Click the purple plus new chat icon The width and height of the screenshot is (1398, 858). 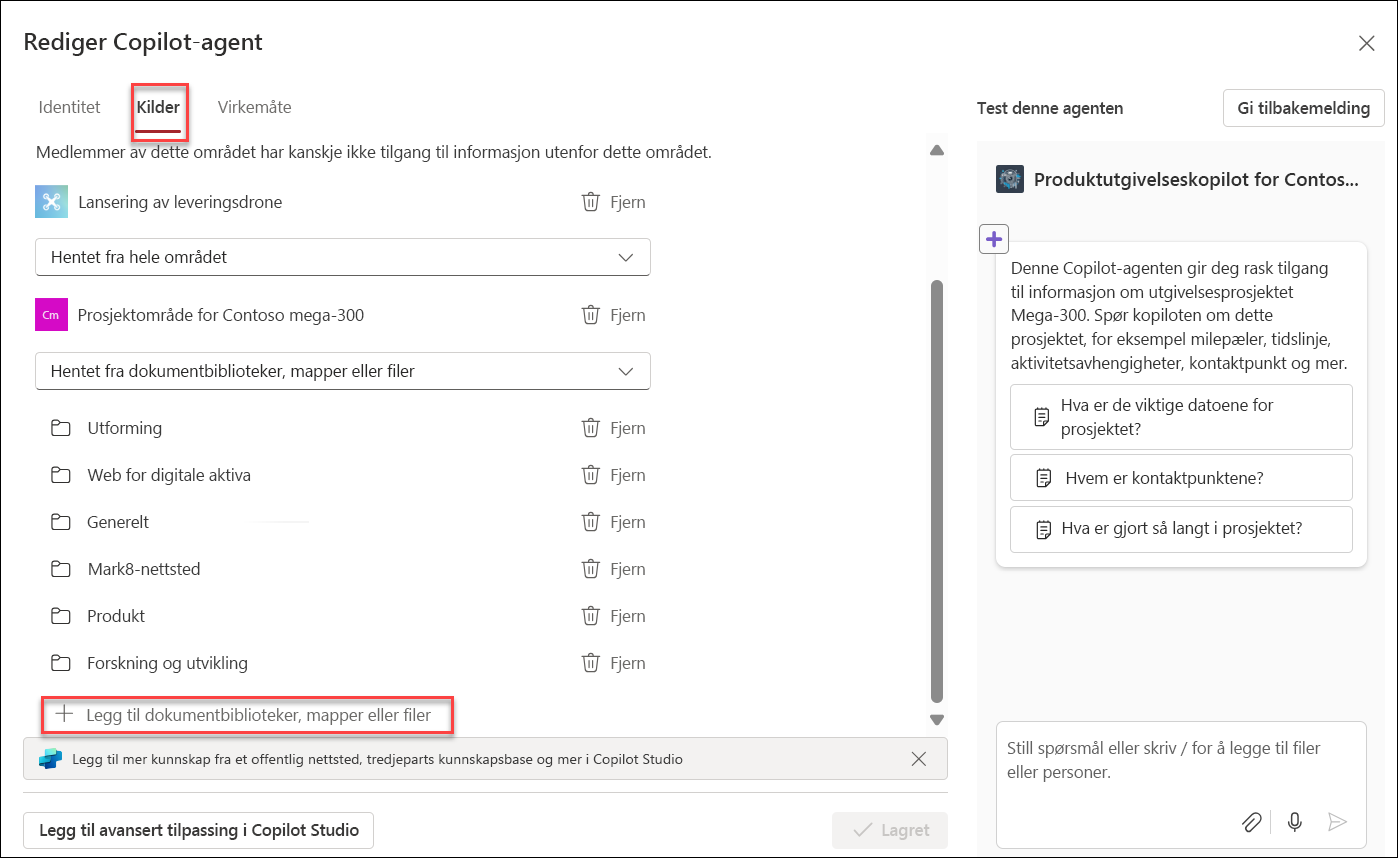[x=994, y=239]
